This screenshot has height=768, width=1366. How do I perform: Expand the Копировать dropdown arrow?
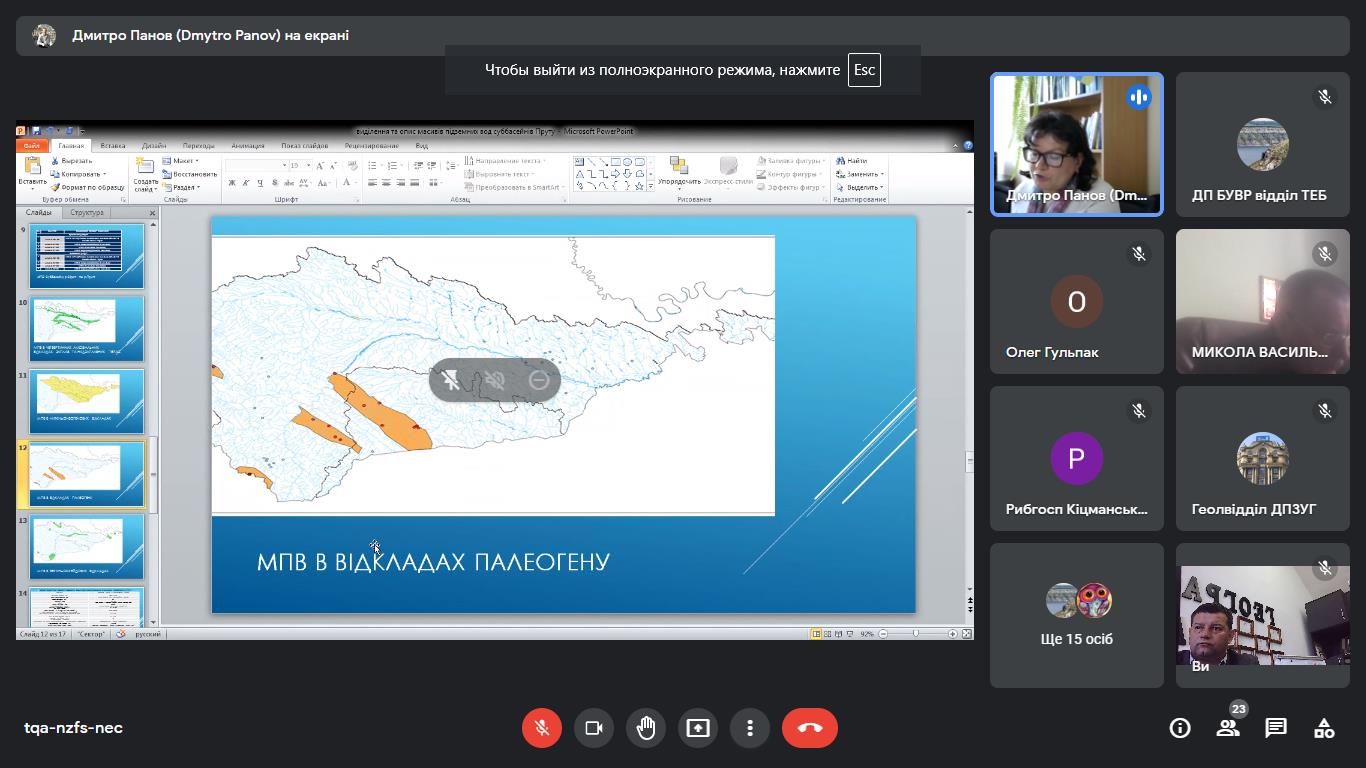tap(104, 174)
